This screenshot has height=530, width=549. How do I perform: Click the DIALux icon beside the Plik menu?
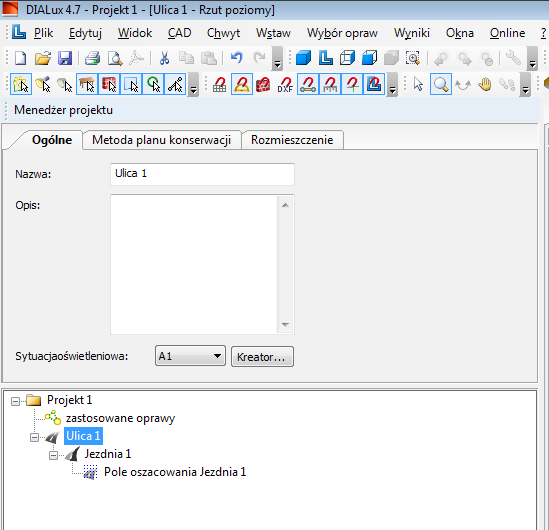pos(19,32)
